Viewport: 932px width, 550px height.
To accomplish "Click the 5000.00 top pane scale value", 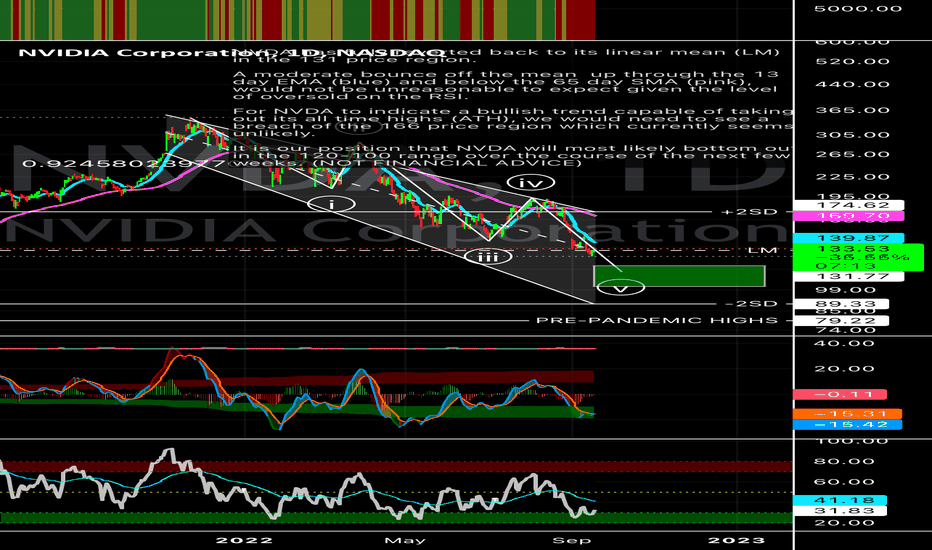I will coord(858,9).
